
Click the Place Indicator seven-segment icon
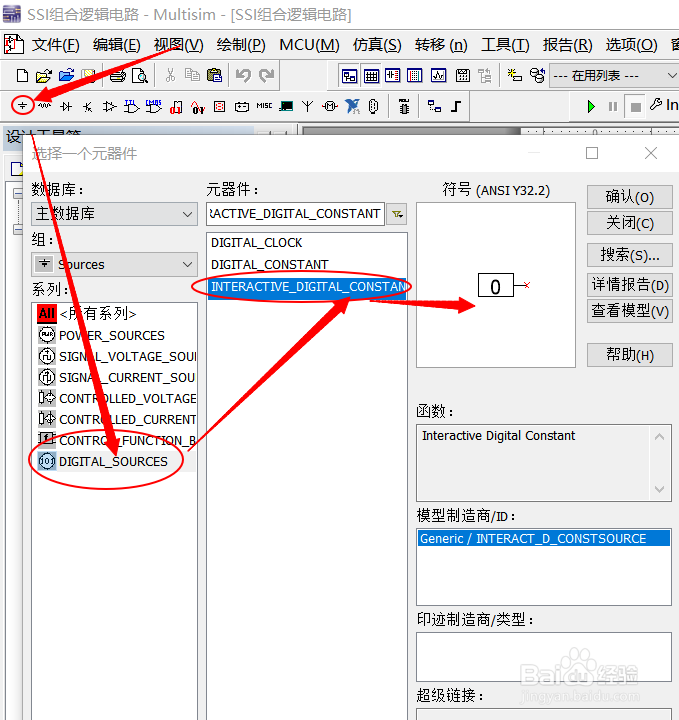click(219, 107)
